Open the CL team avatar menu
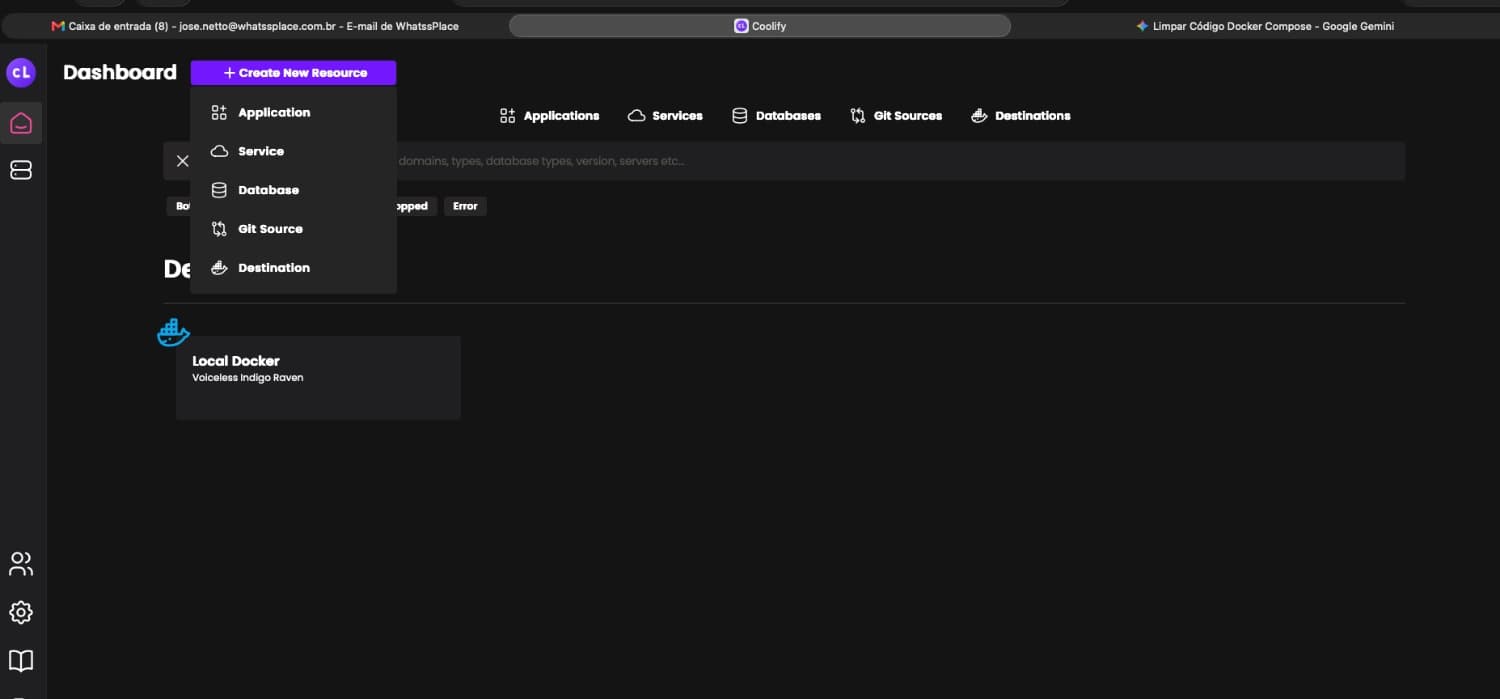Screen dimensions: 1500x699 pyautogui.click(x=21, y=72)
